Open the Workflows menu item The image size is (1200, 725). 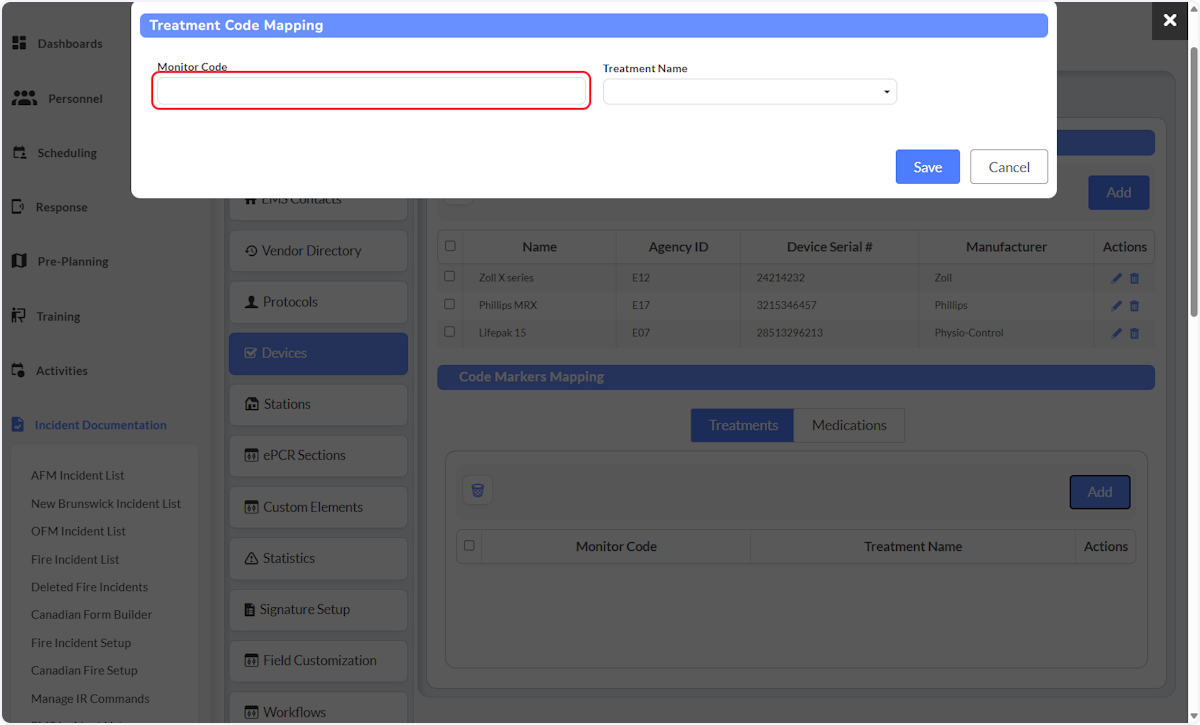pos(318,707)
